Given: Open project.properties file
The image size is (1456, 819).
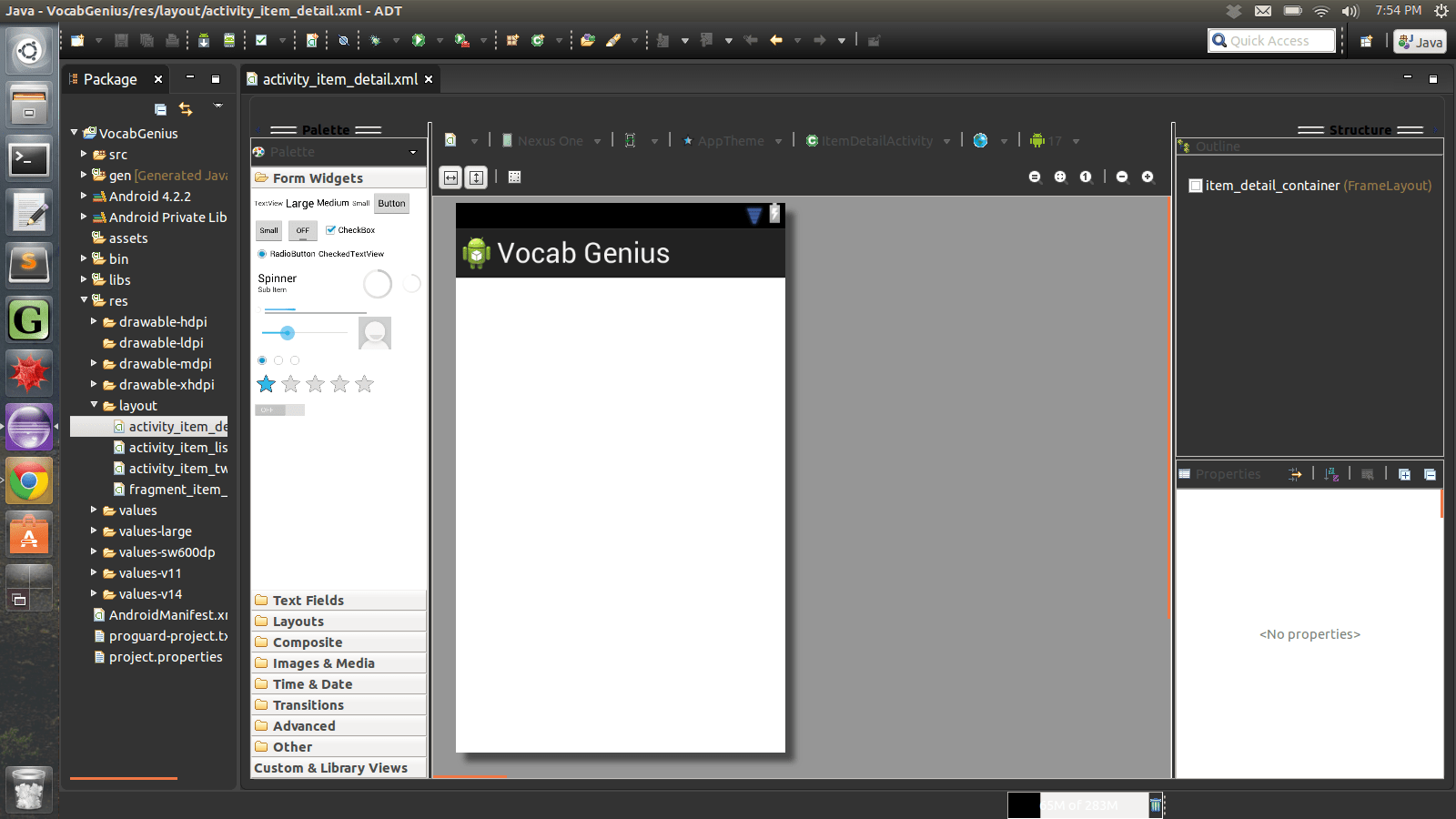Looking at the screenshot, I should [x=158, y=657].
